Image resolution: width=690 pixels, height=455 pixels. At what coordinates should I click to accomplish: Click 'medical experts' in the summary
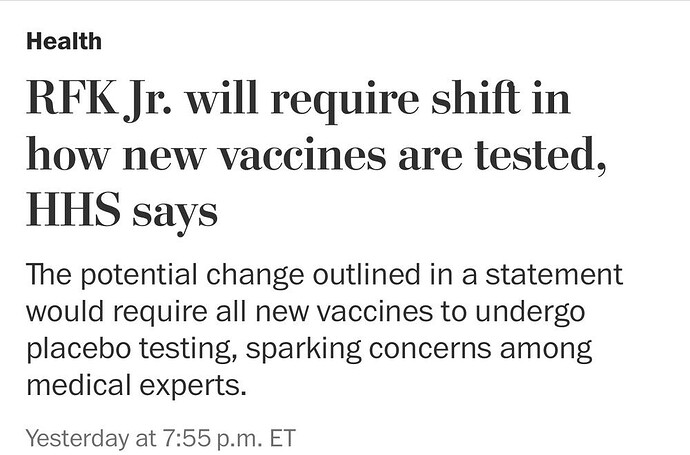click(134, 384)
